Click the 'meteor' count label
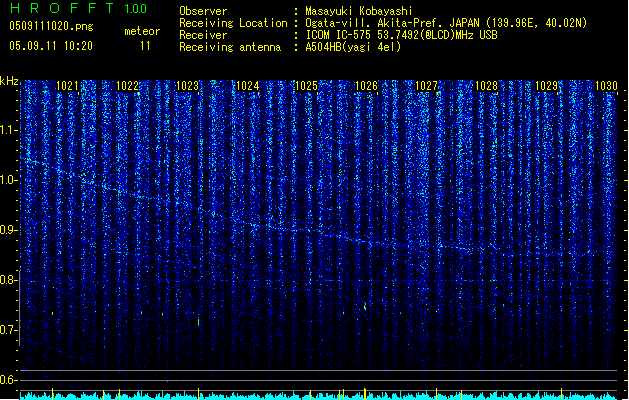 142,31
